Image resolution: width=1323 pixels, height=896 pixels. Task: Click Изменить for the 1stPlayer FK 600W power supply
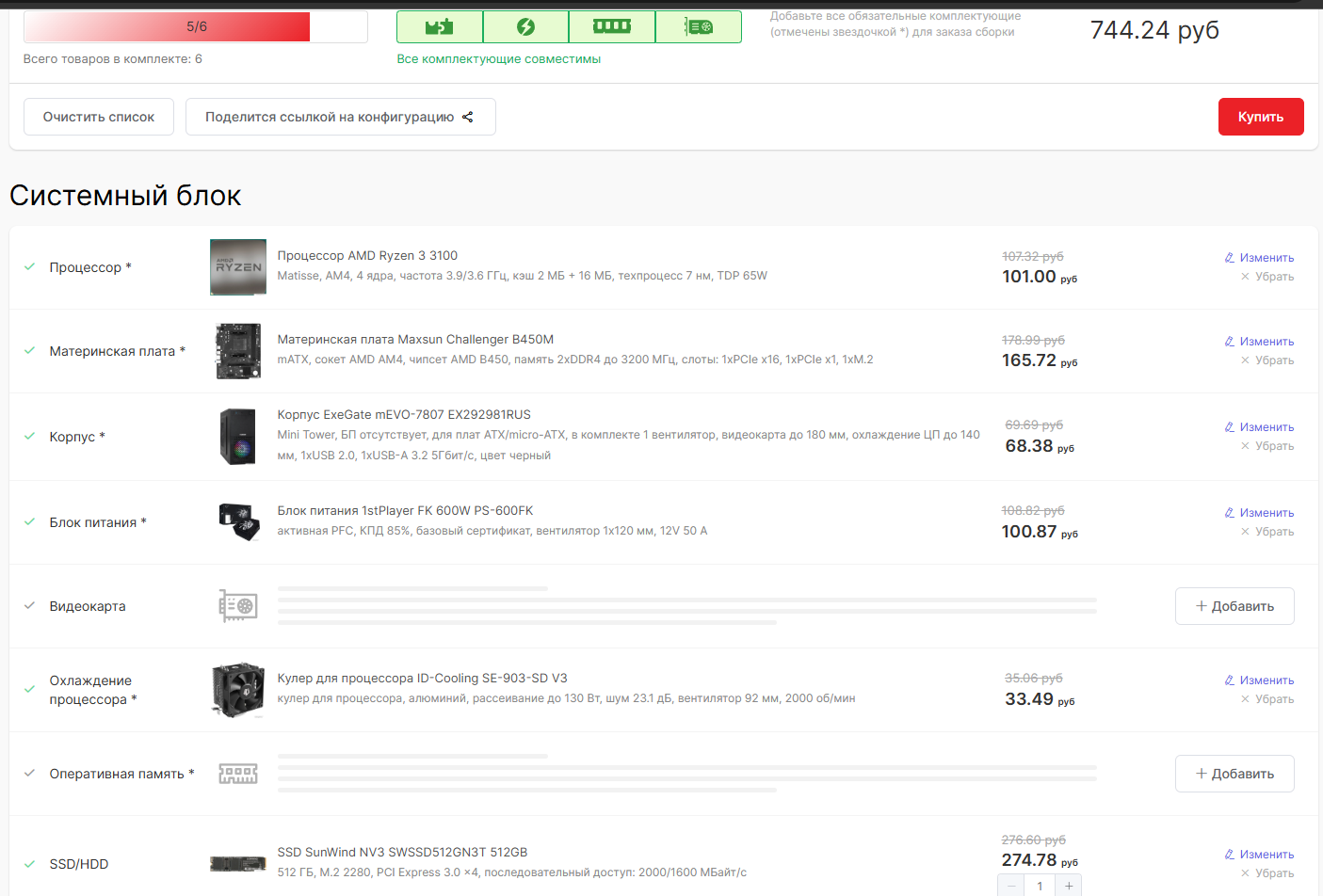click(x=1259, y=513)
